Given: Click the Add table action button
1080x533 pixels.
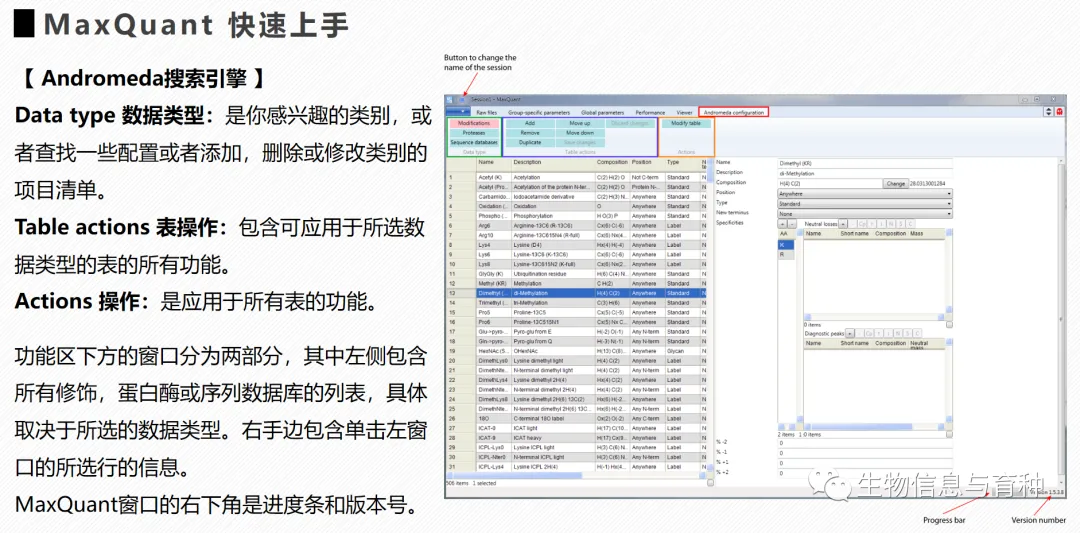Looking at the screenshot, I should [530, 123].
